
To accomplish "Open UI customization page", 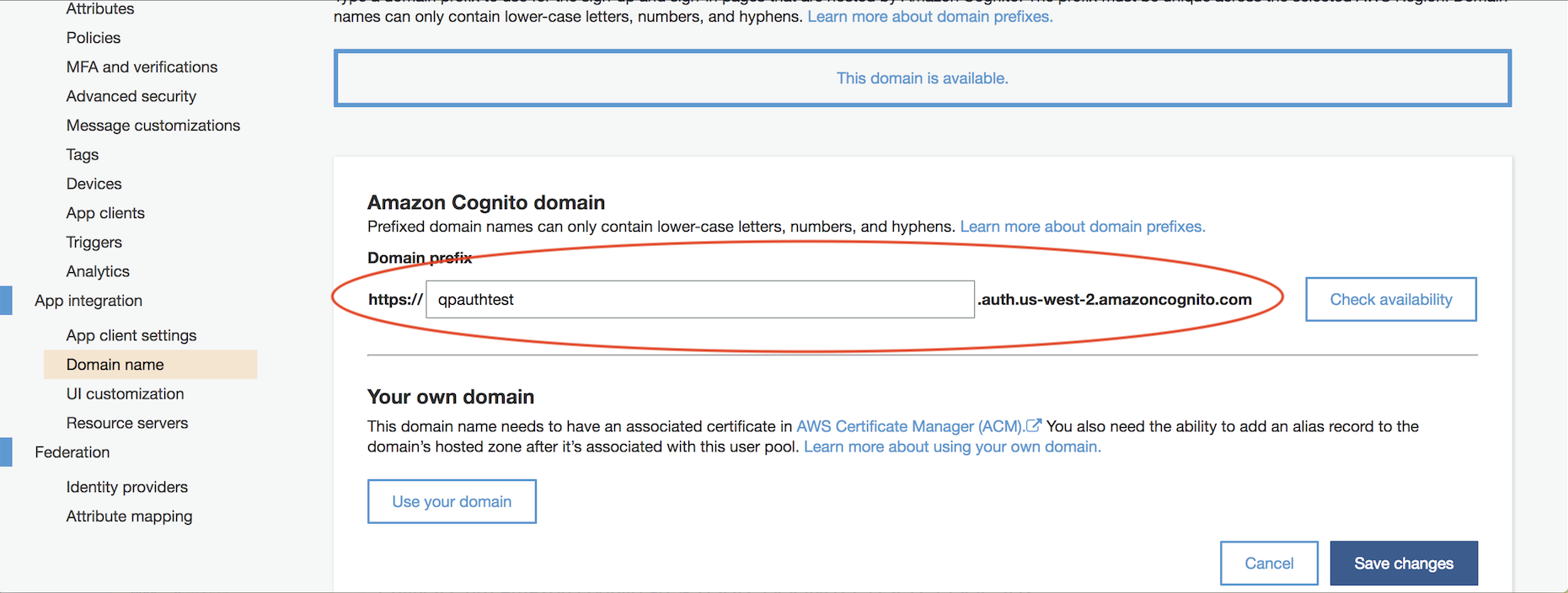I will coord(125,393).
